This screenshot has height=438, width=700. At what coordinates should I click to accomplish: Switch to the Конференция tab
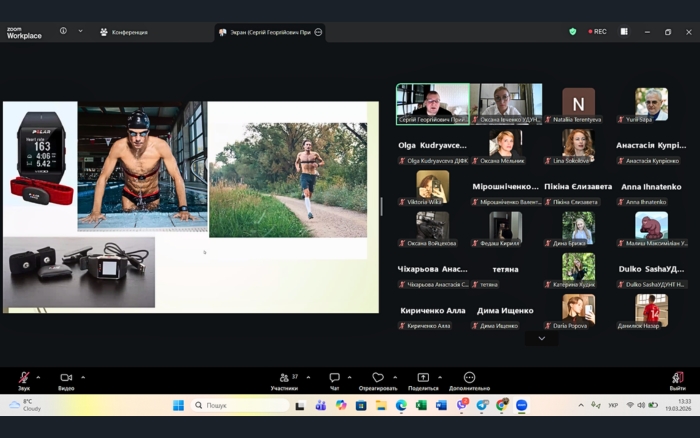tap(124, 32)
